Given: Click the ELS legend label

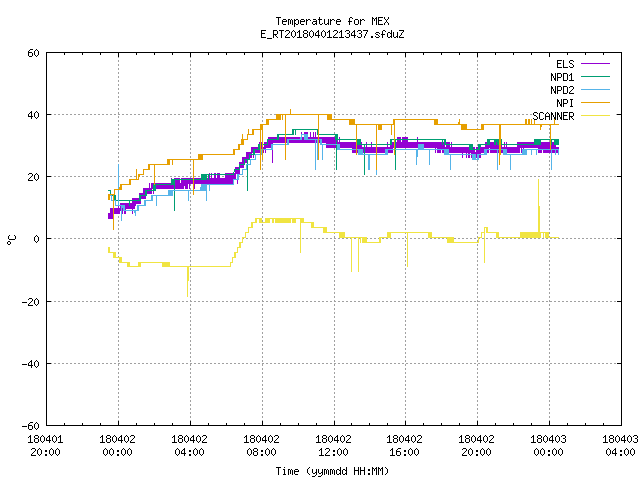Looking at the screenshot, I should click(565, 64).
